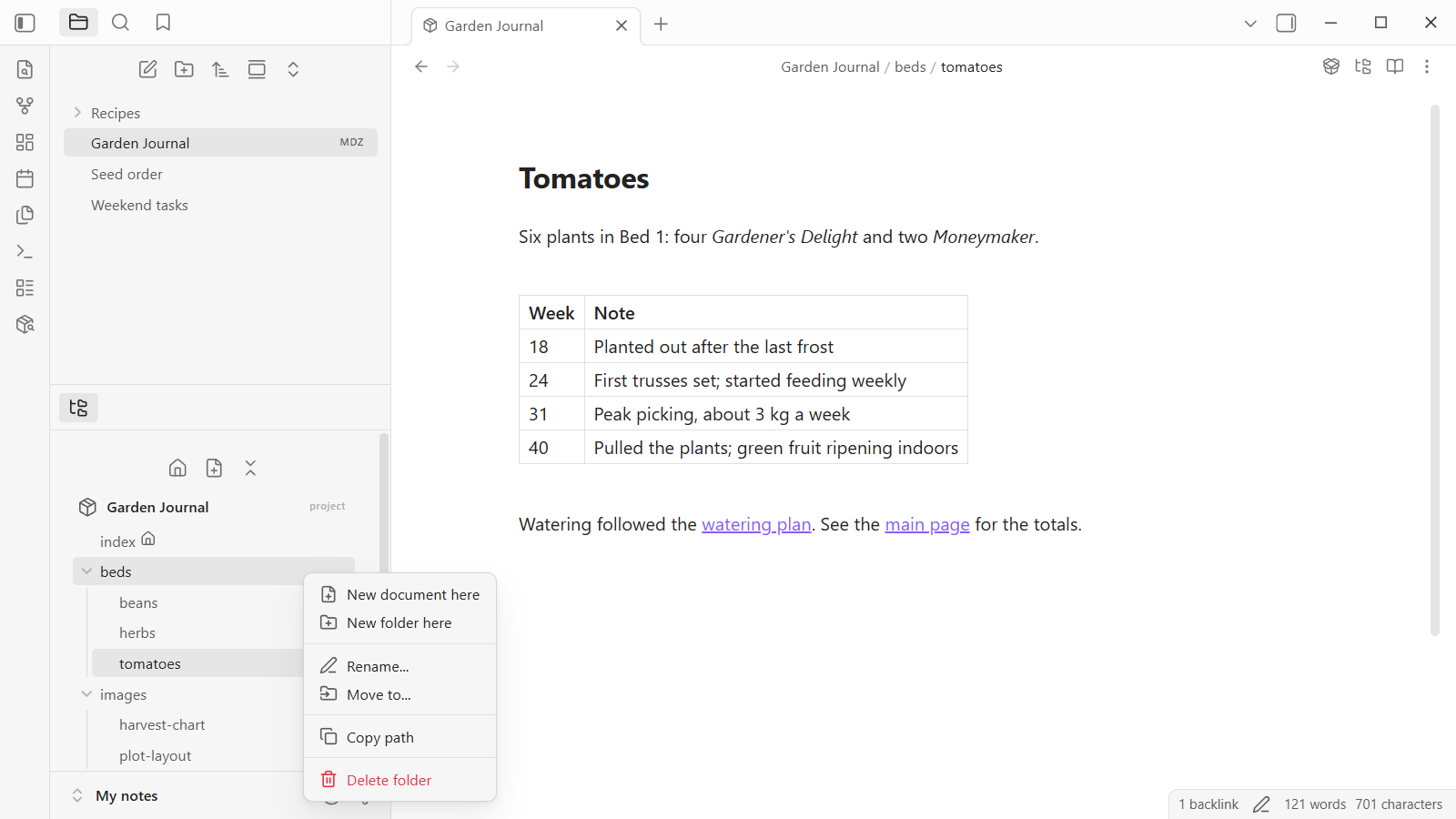
Task: Open the command palette terminal icon
Action: tap(25, 251)
